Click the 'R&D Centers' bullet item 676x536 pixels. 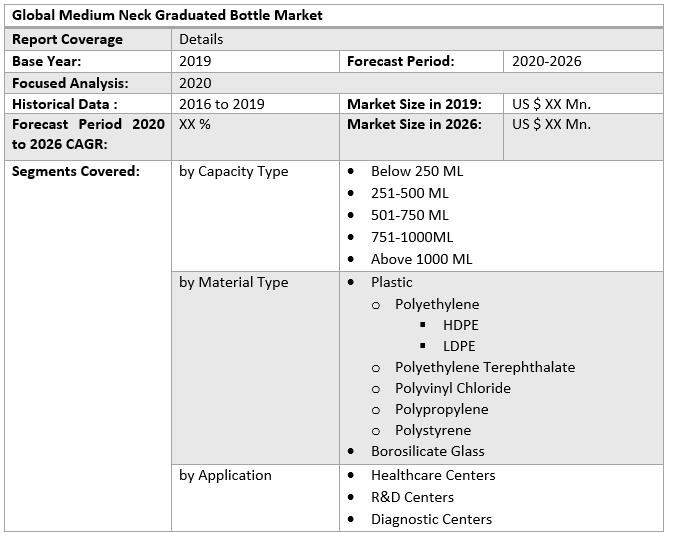pyautogui.click(x=412, y=497)
